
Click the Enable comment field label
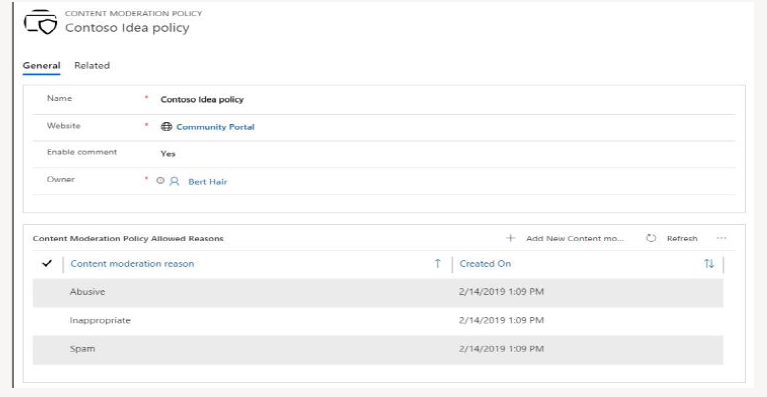coord(82,152)
